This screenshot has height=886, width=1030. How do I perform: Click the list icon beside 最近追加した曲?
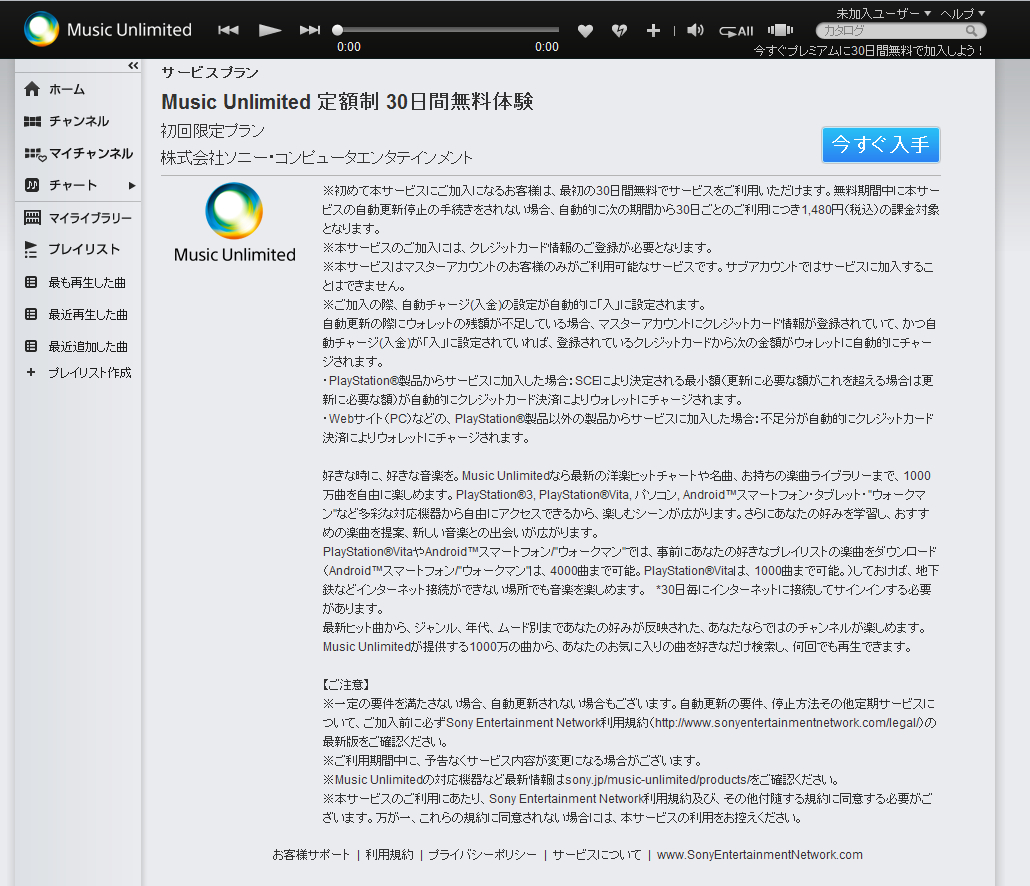pos(31,346)
